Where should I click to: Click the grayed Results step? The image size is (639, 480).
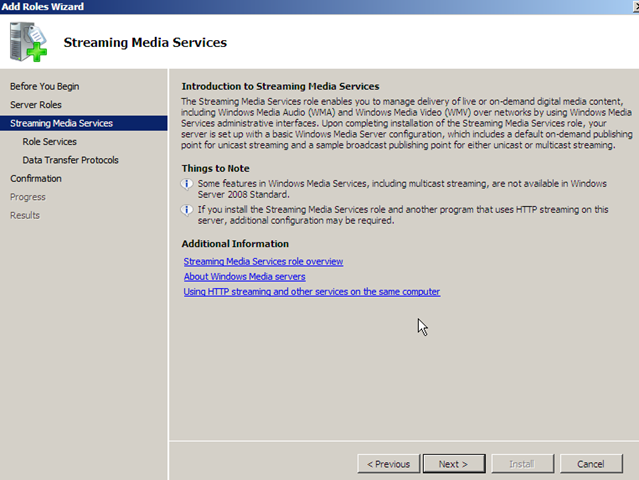pos(25,215)
